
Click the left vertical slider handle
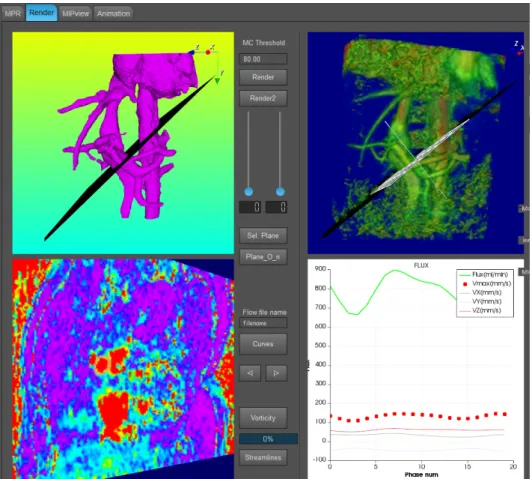coord(249,192)
